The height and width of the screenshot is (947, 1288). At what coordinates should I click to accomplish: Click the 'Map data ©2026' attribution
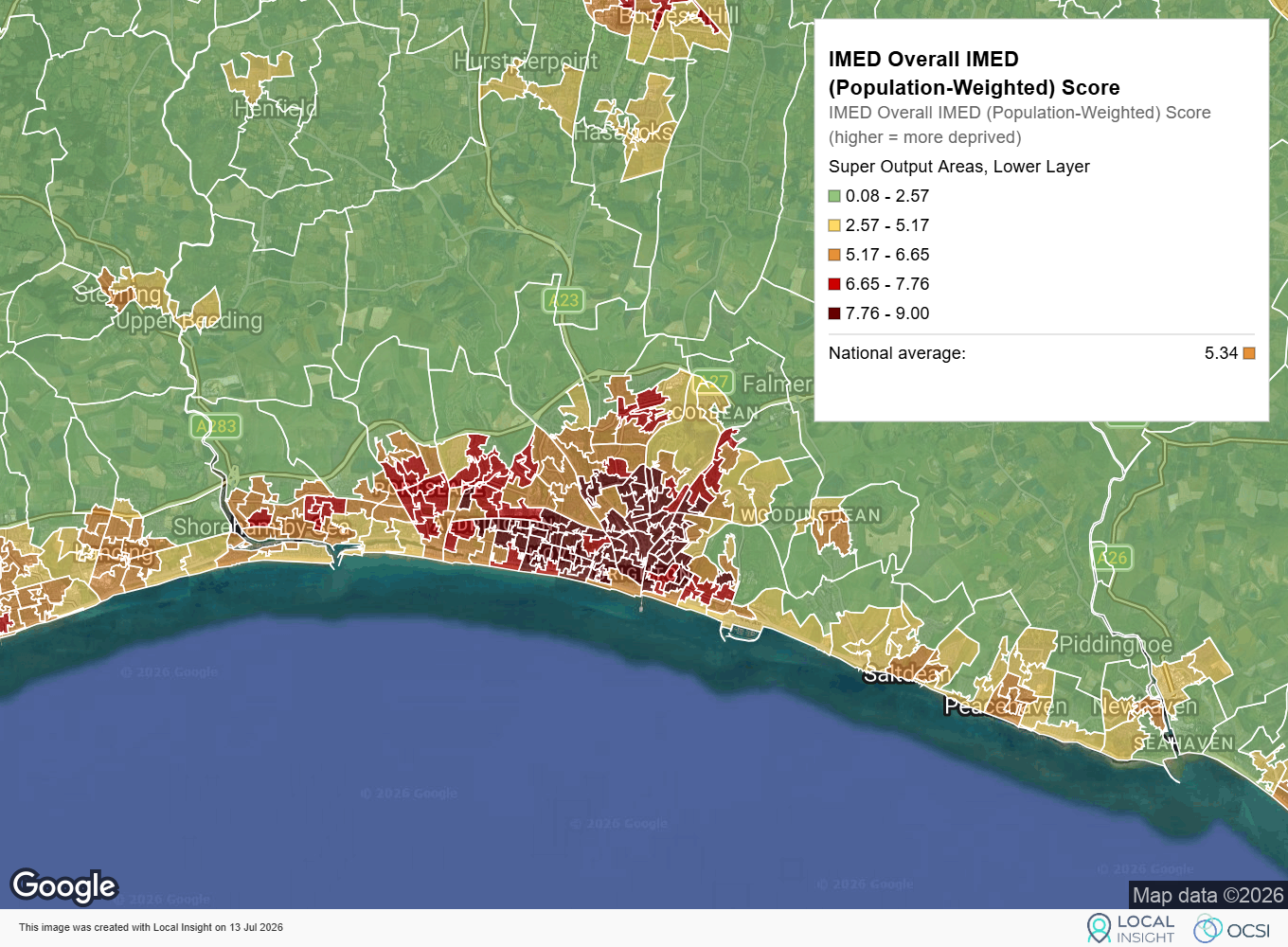click(x=1208, y=895)
